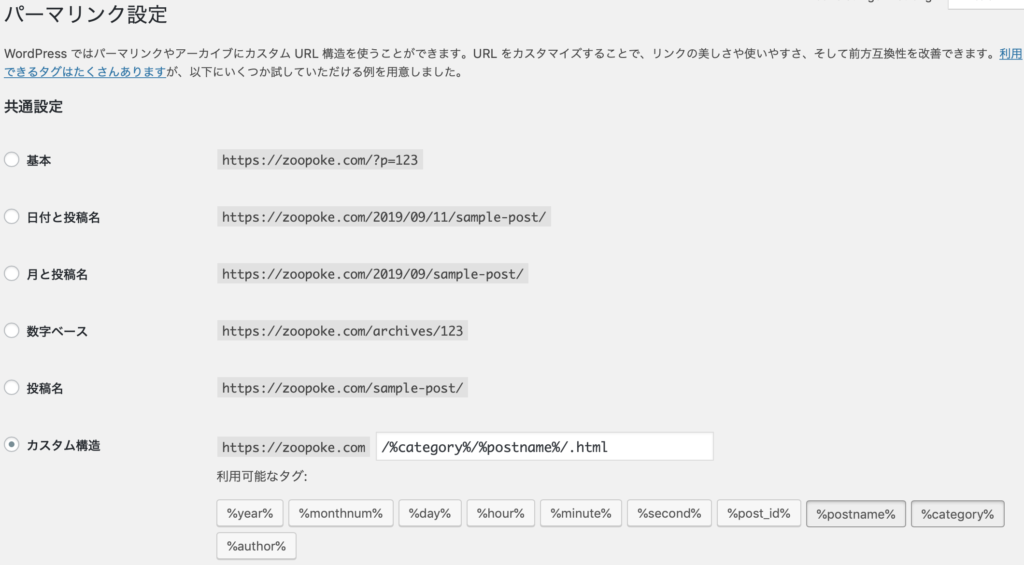Click the %day% tag button

pos(430,513)
